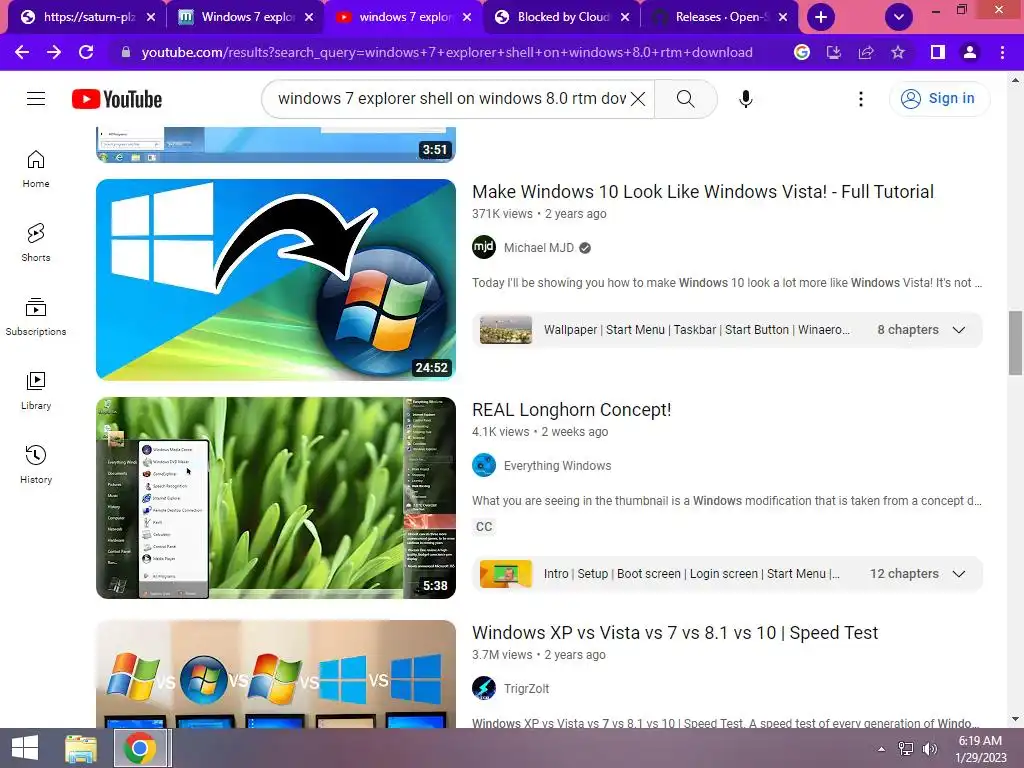Open a new browser tab

click(x=821, y=17)
